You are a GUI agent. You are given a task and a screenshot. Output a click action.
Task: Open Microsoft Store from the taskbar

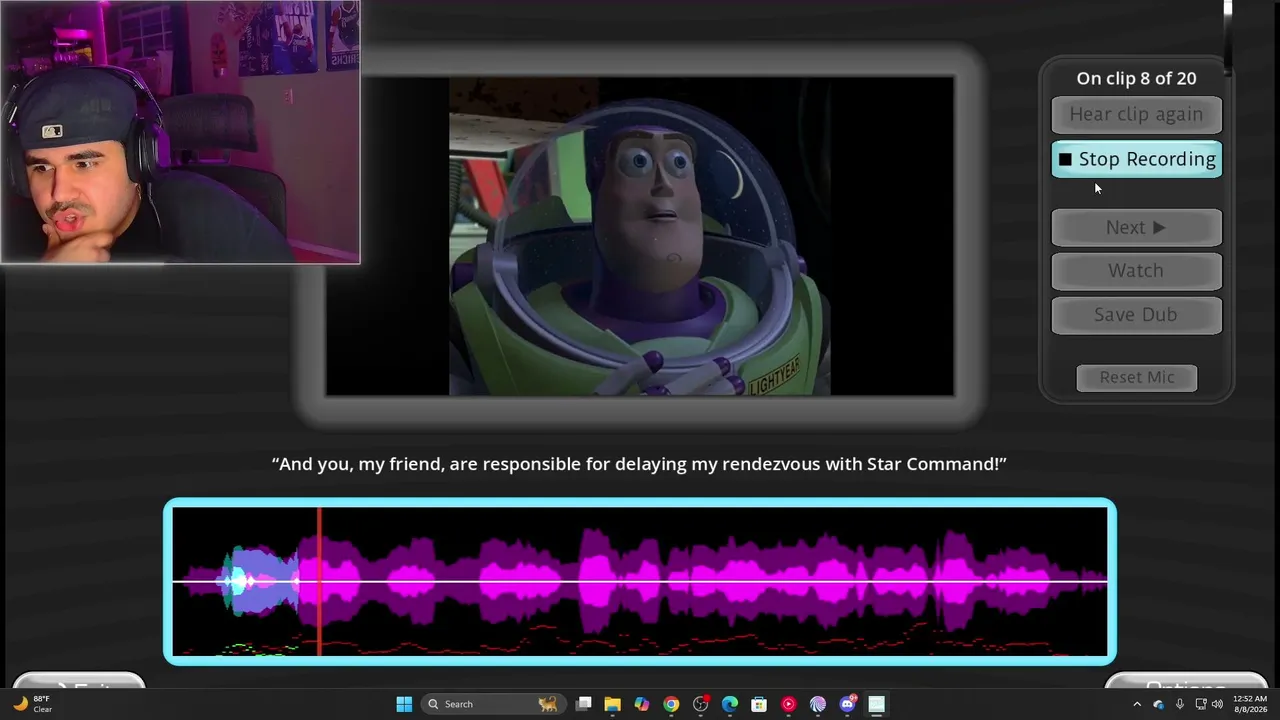pyautogui.click(x=759, y=704)
